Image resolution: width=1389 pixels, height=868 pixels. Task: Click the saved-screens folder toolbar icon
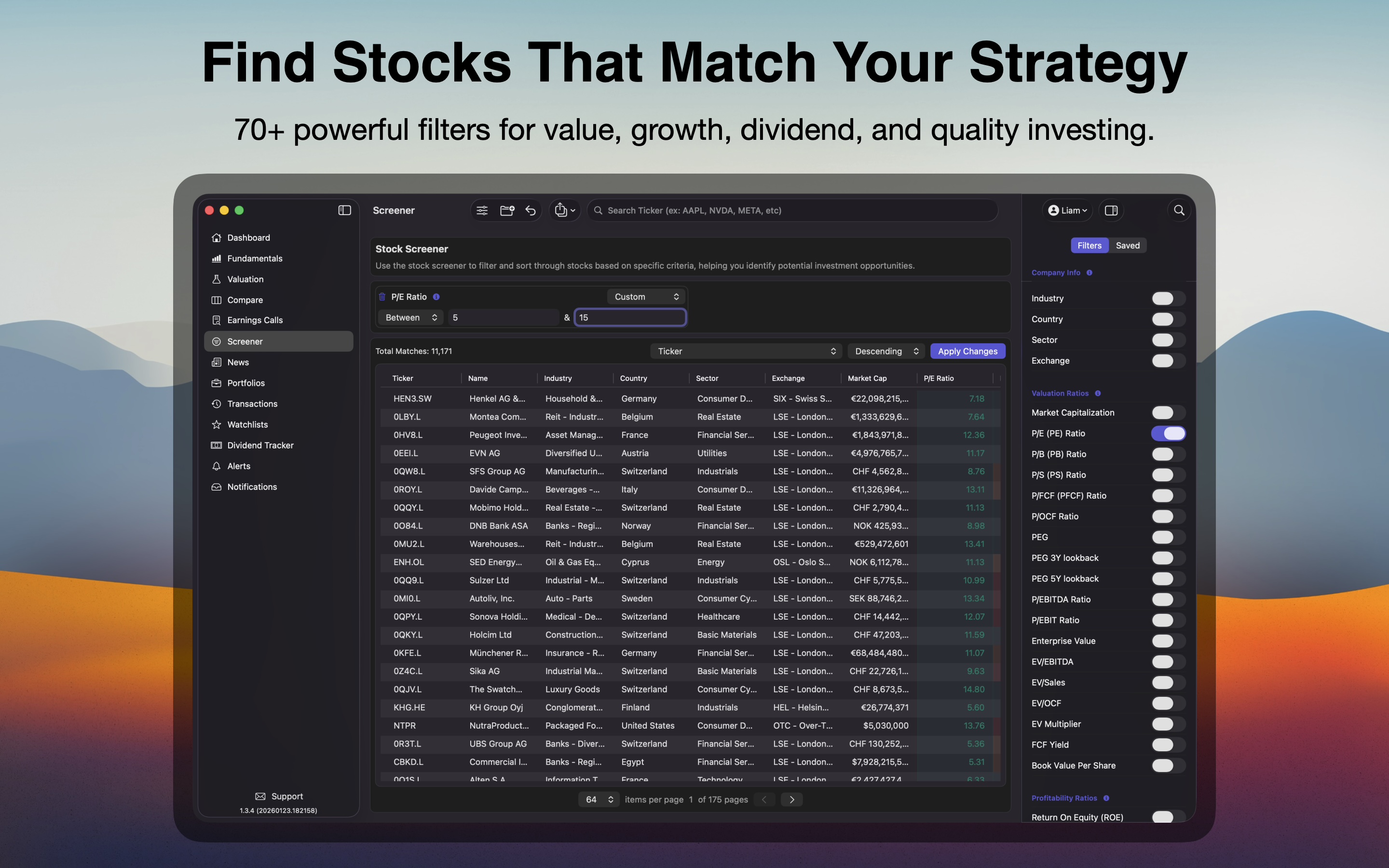pos(507,211)
